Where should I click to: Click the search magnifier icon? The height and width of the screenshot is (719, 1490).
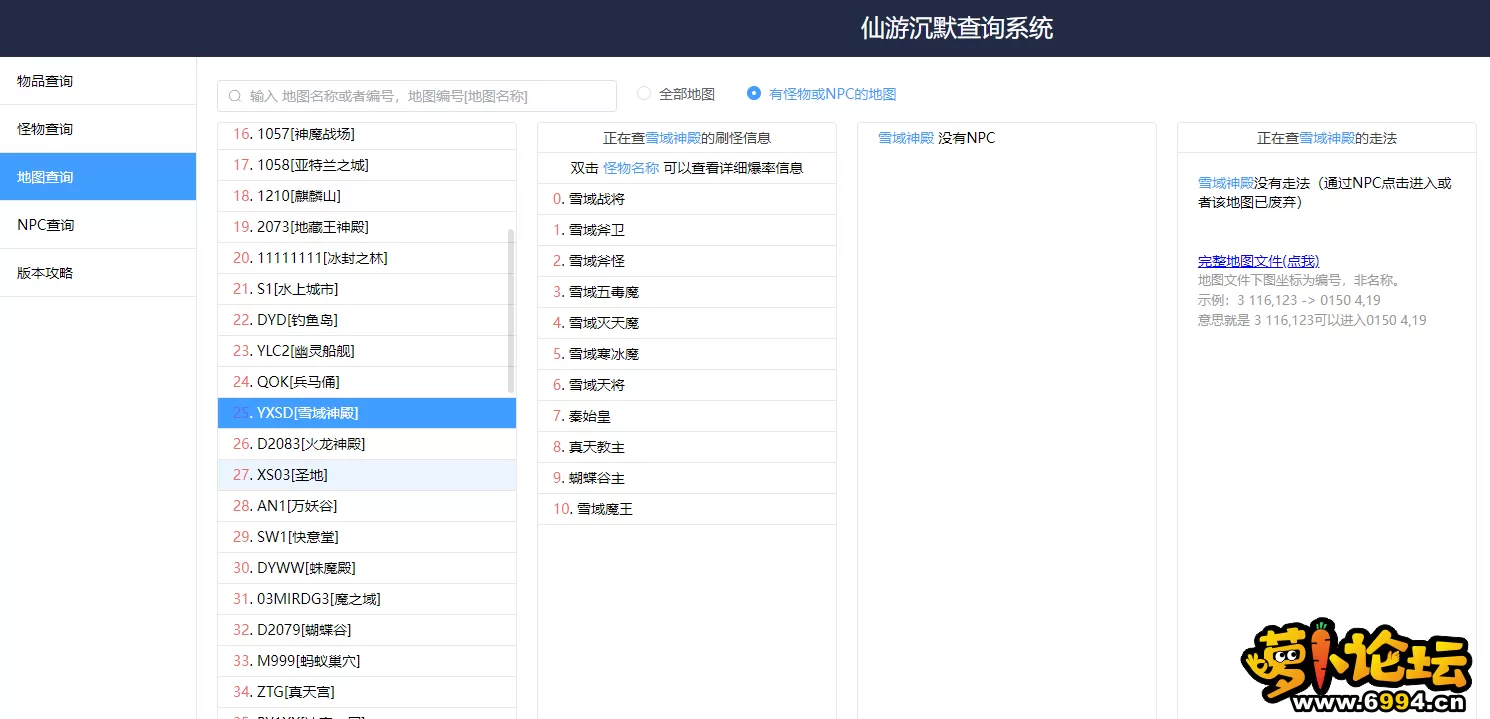235,96
